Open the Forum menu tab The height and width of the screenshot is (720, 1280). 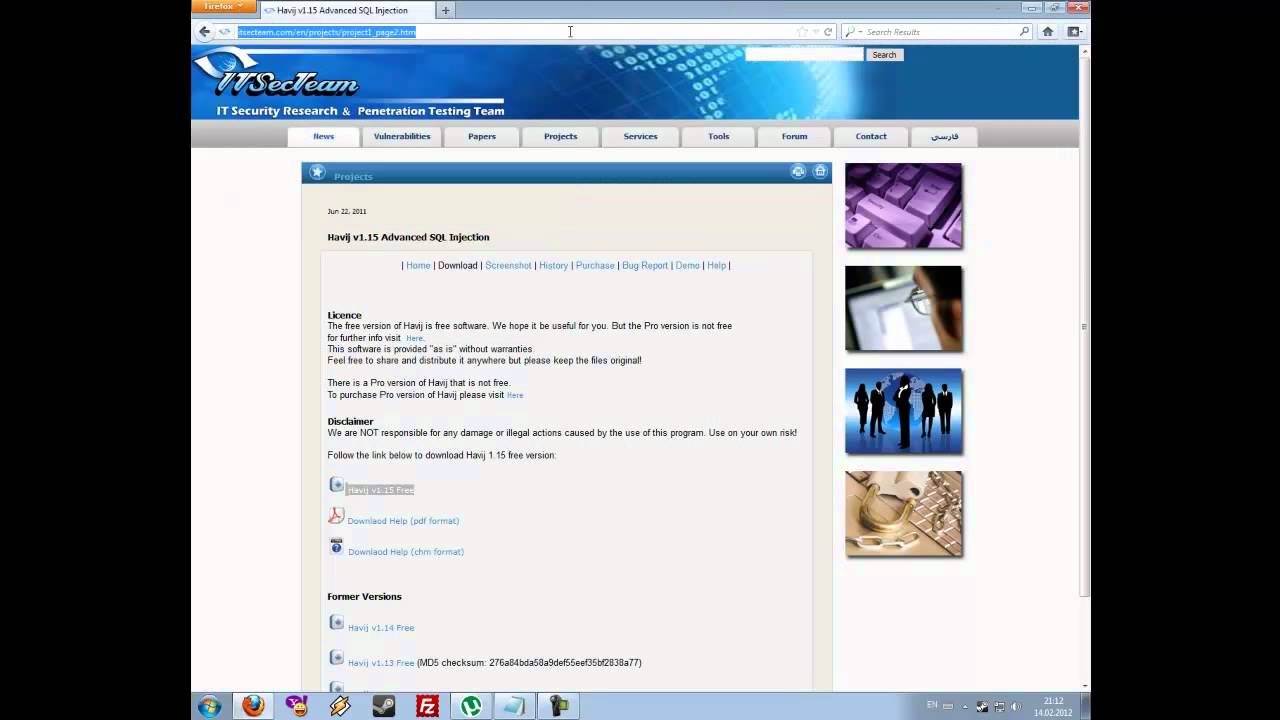tap(794, 136)
